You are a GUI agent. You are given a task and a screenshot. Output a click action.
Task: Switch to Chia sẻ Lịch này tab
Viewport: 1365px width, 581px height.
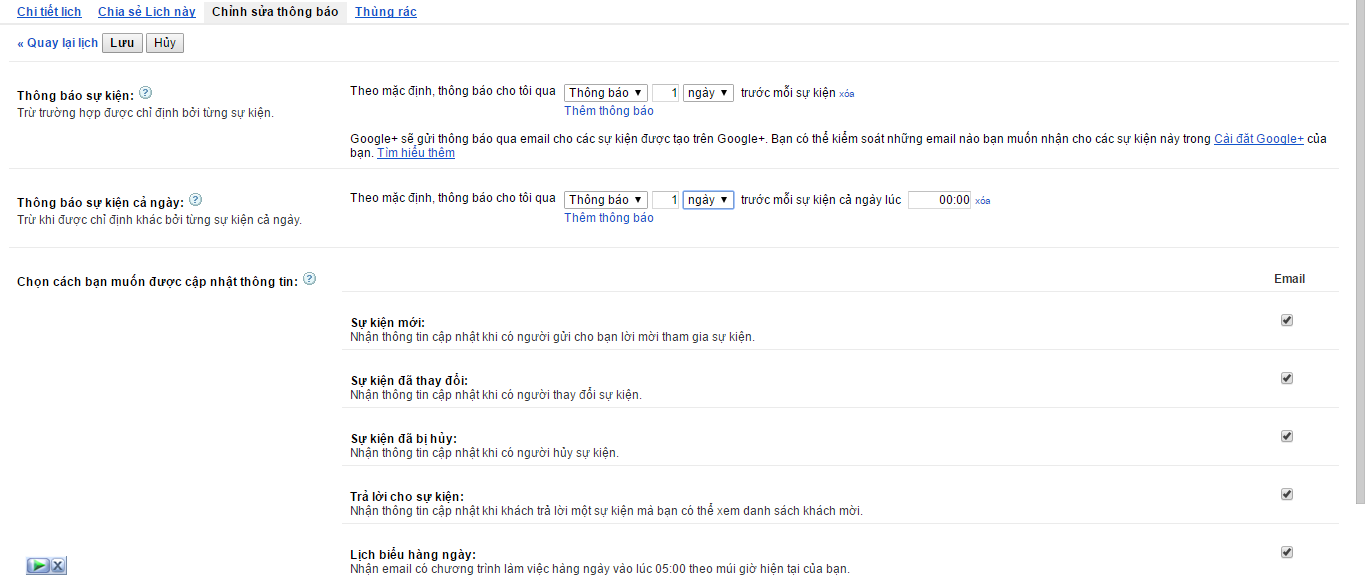point(147,12)
